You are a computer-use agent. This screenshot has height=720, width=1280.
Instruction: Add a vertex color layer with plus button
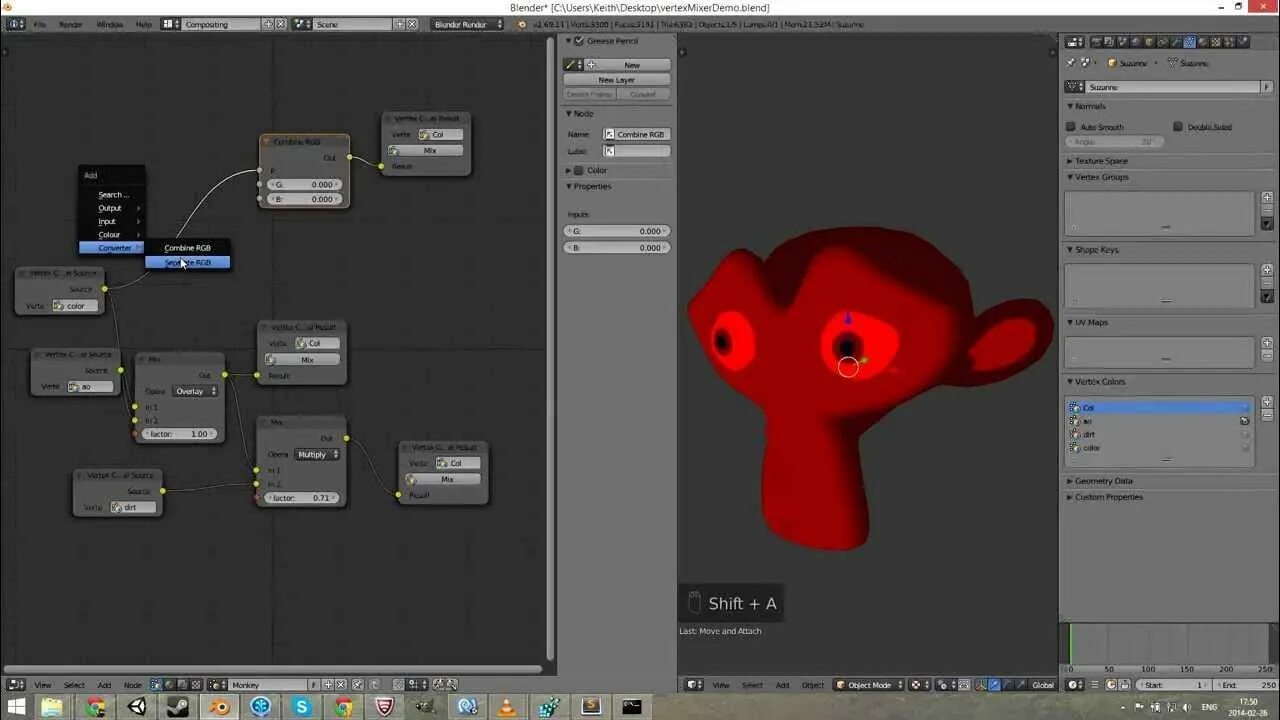[1267, 402]
